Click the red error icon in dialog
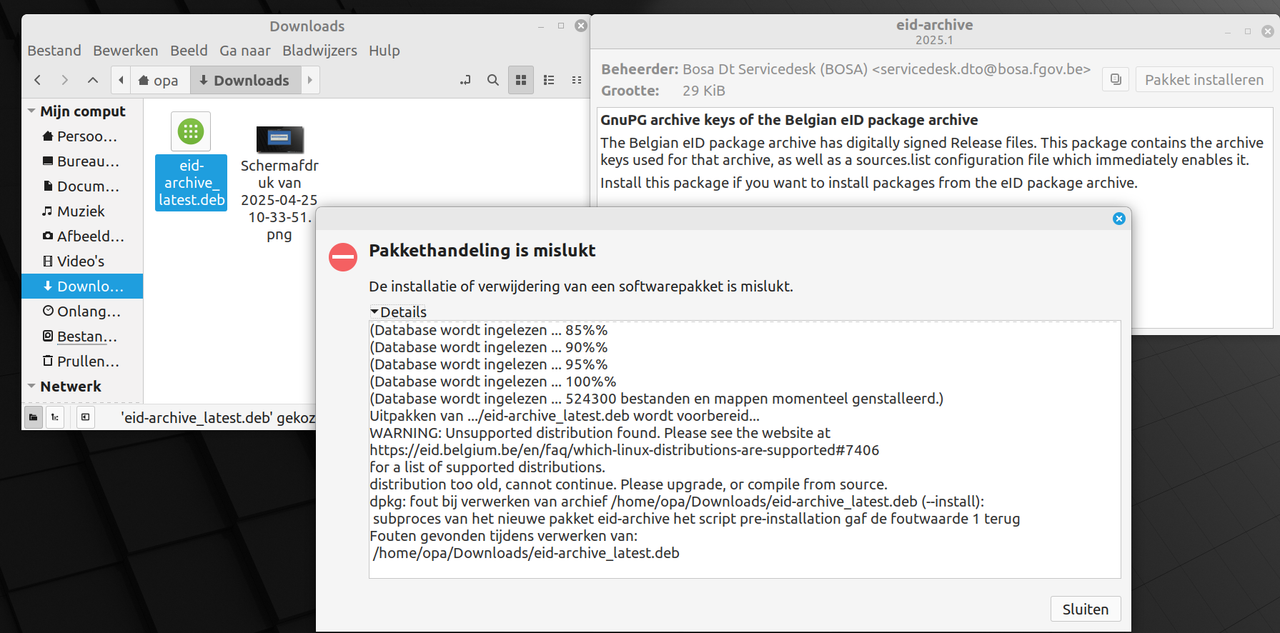Image resolution: width=1280 pixels, height=633 pixels. tap(343, 257)
